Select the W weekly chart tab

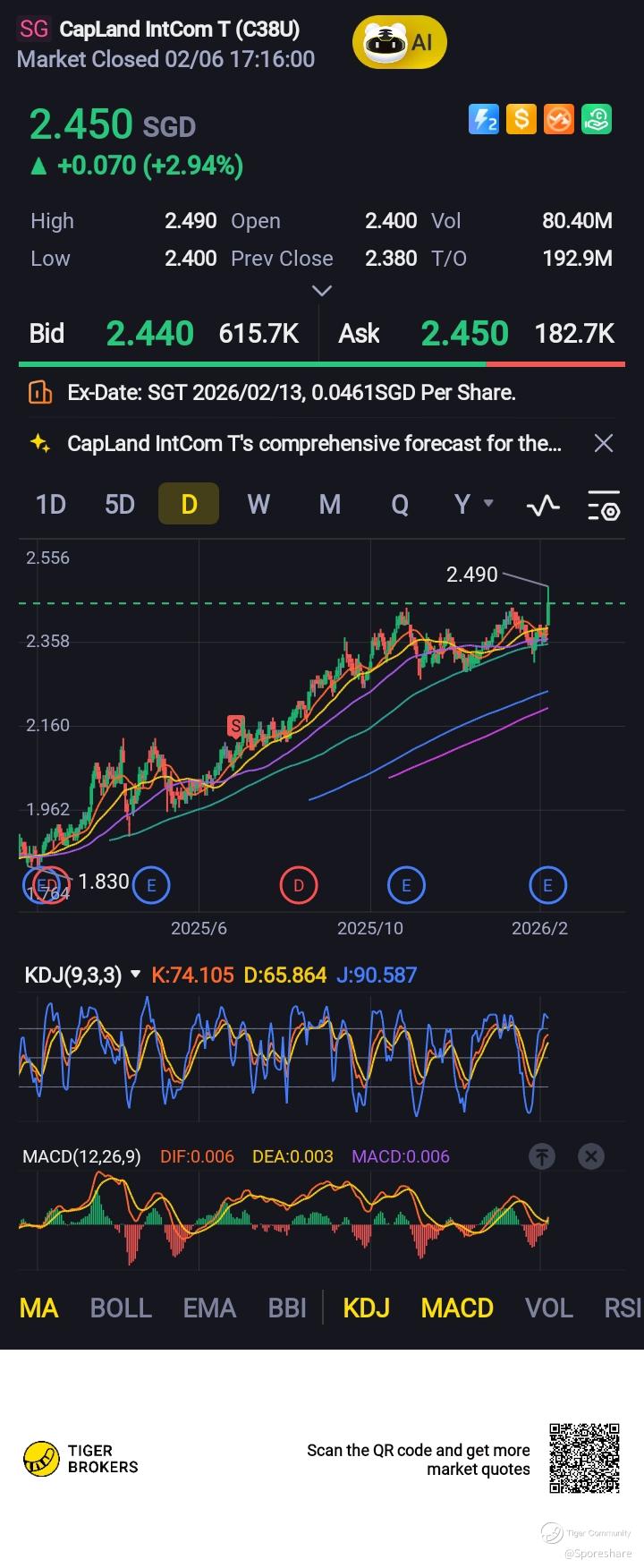(258, 505)
